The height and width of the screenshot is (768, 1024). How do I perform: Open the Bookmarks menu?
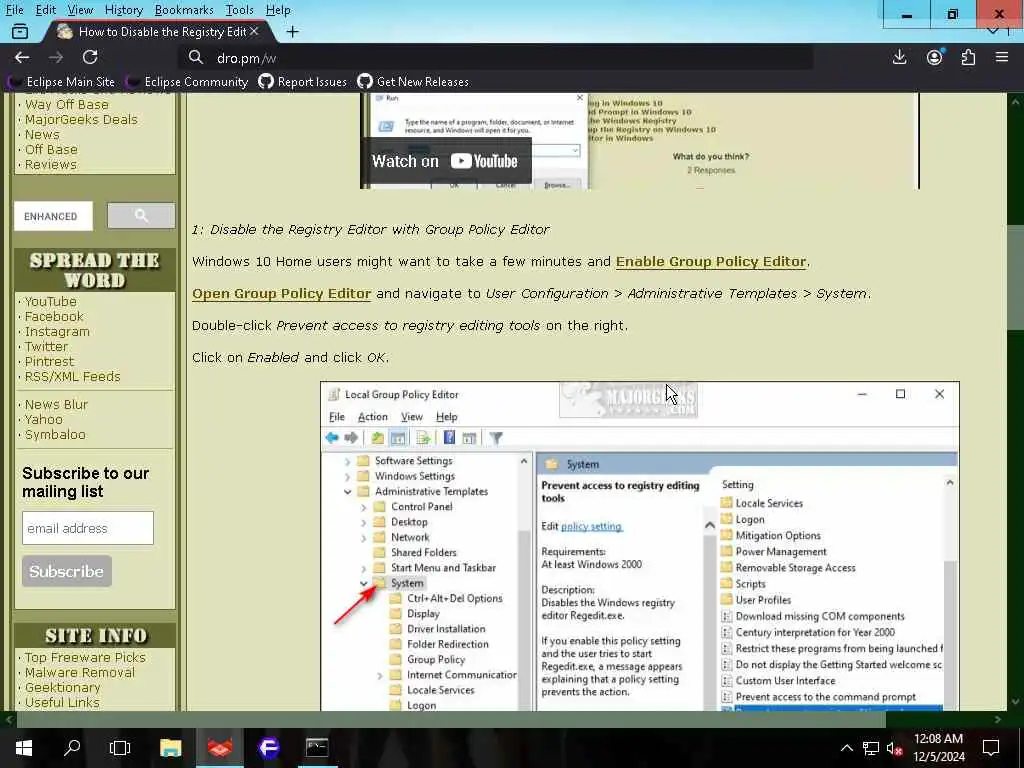[184, 10]
